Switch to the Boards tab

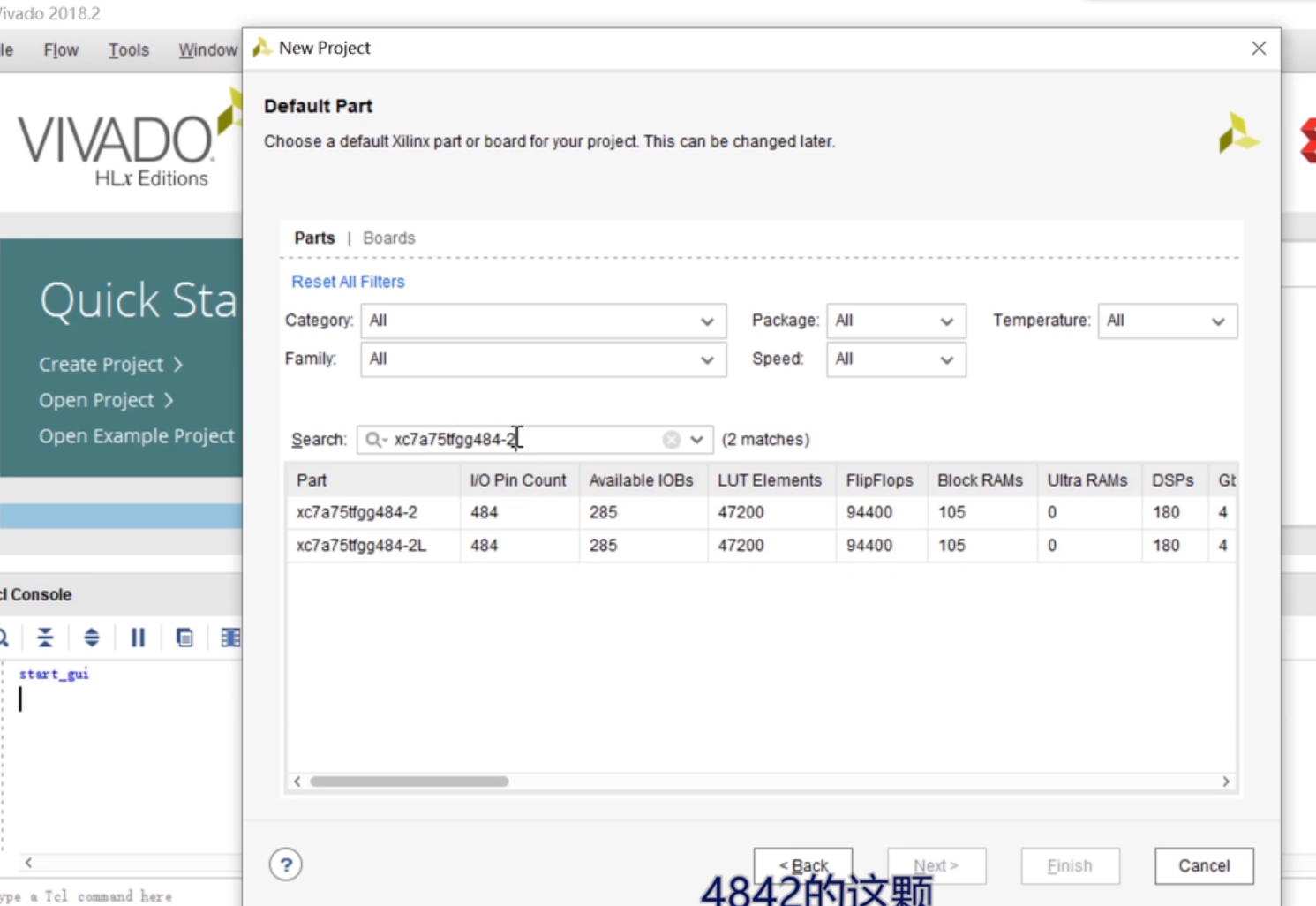click(388, 238)
